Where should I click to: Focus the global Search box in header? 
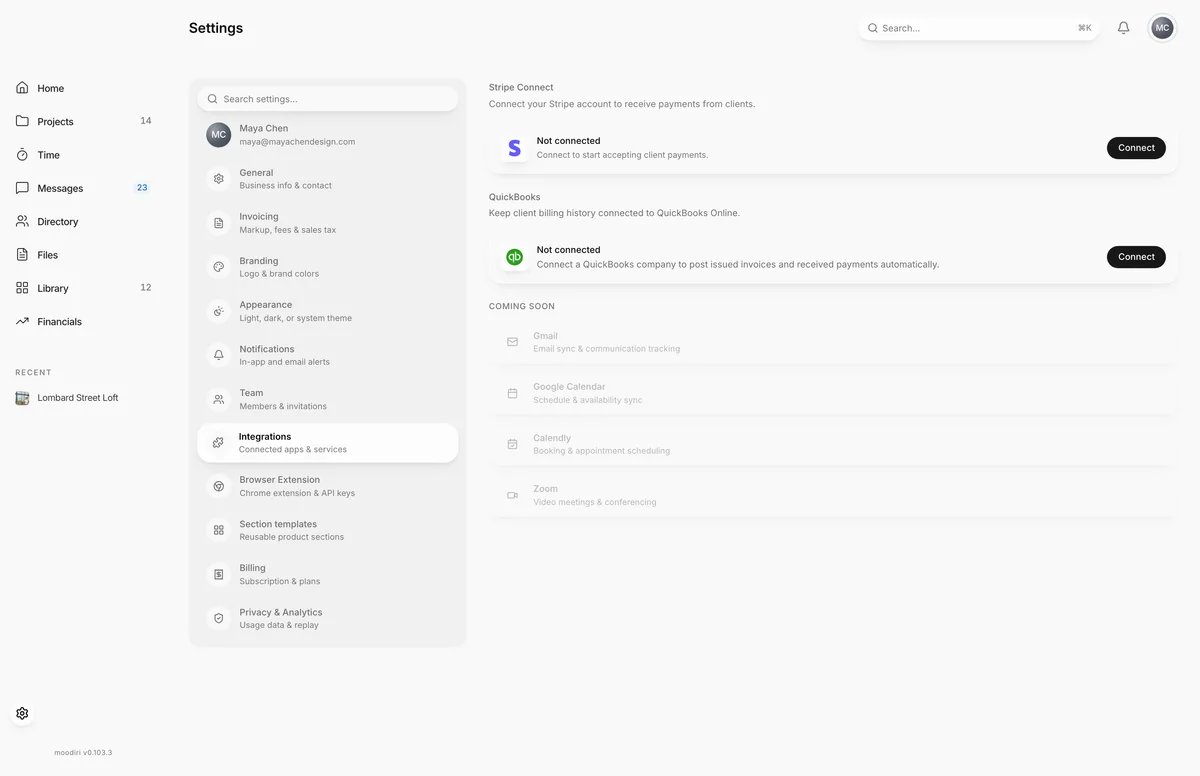(x=979, y=28)
